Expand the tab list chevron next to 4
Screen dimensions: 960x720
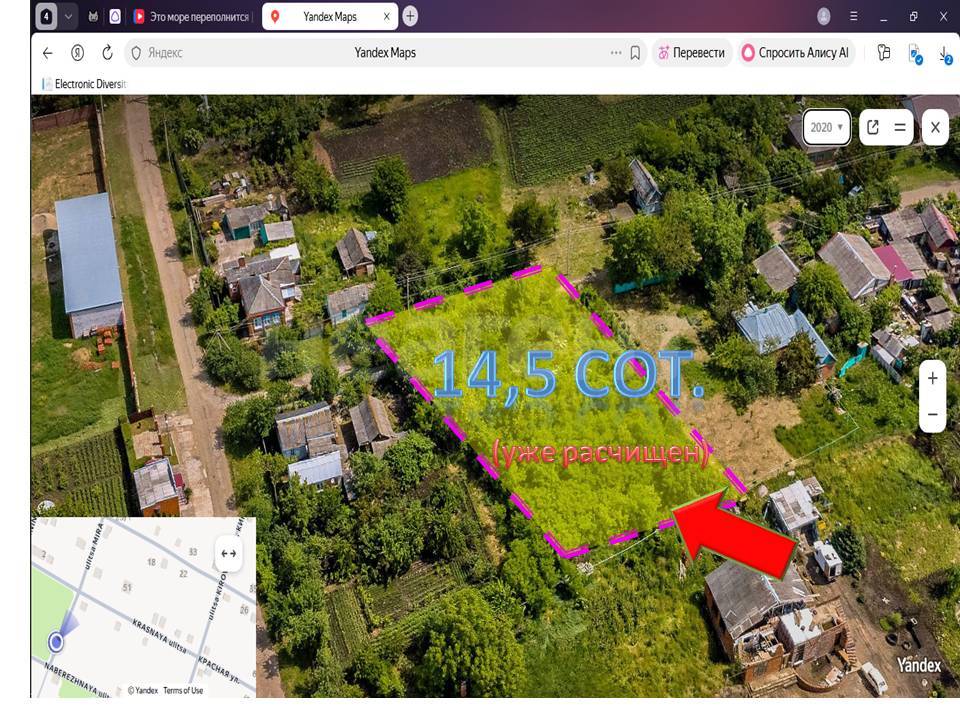pos(69,17)
